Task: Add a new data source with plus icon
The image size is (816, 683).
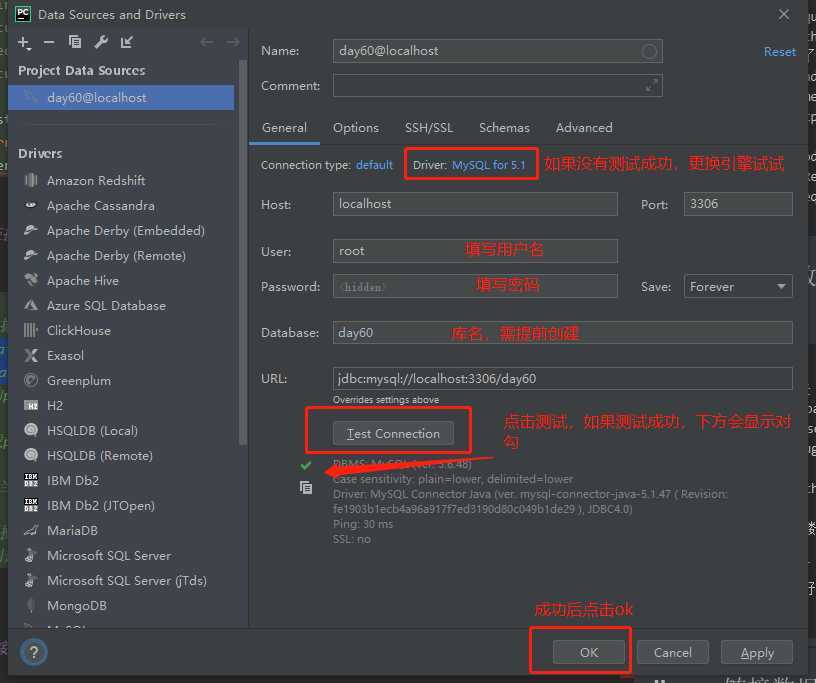Action: coord(24,42)
